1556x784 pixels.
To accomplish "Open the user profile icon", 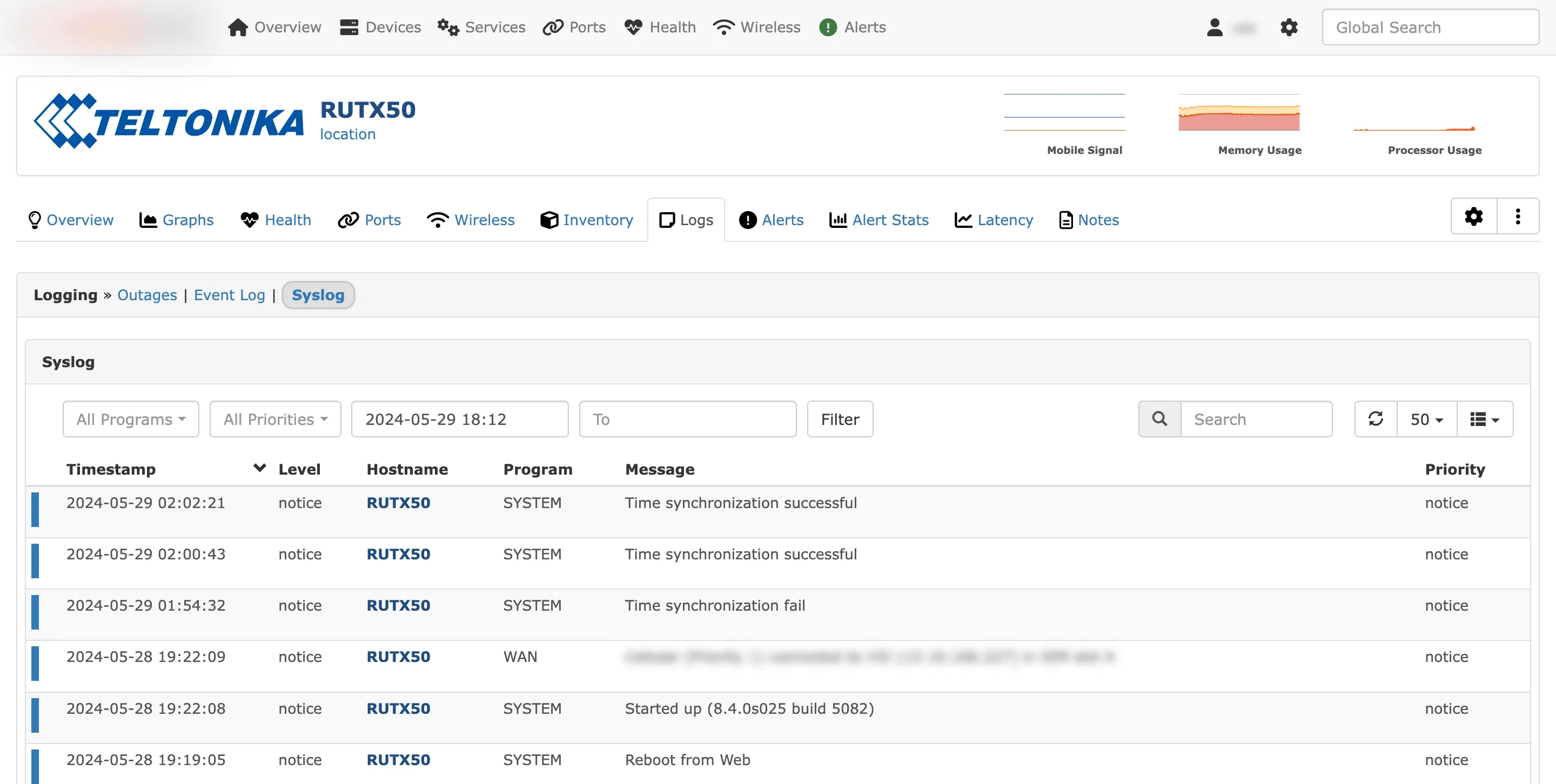I will click(x=1214, y=27).
